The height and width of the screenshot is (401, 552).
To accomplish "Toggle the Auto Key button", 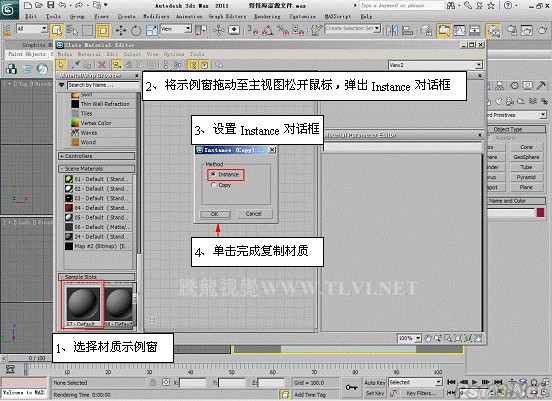I will point(375,382).
